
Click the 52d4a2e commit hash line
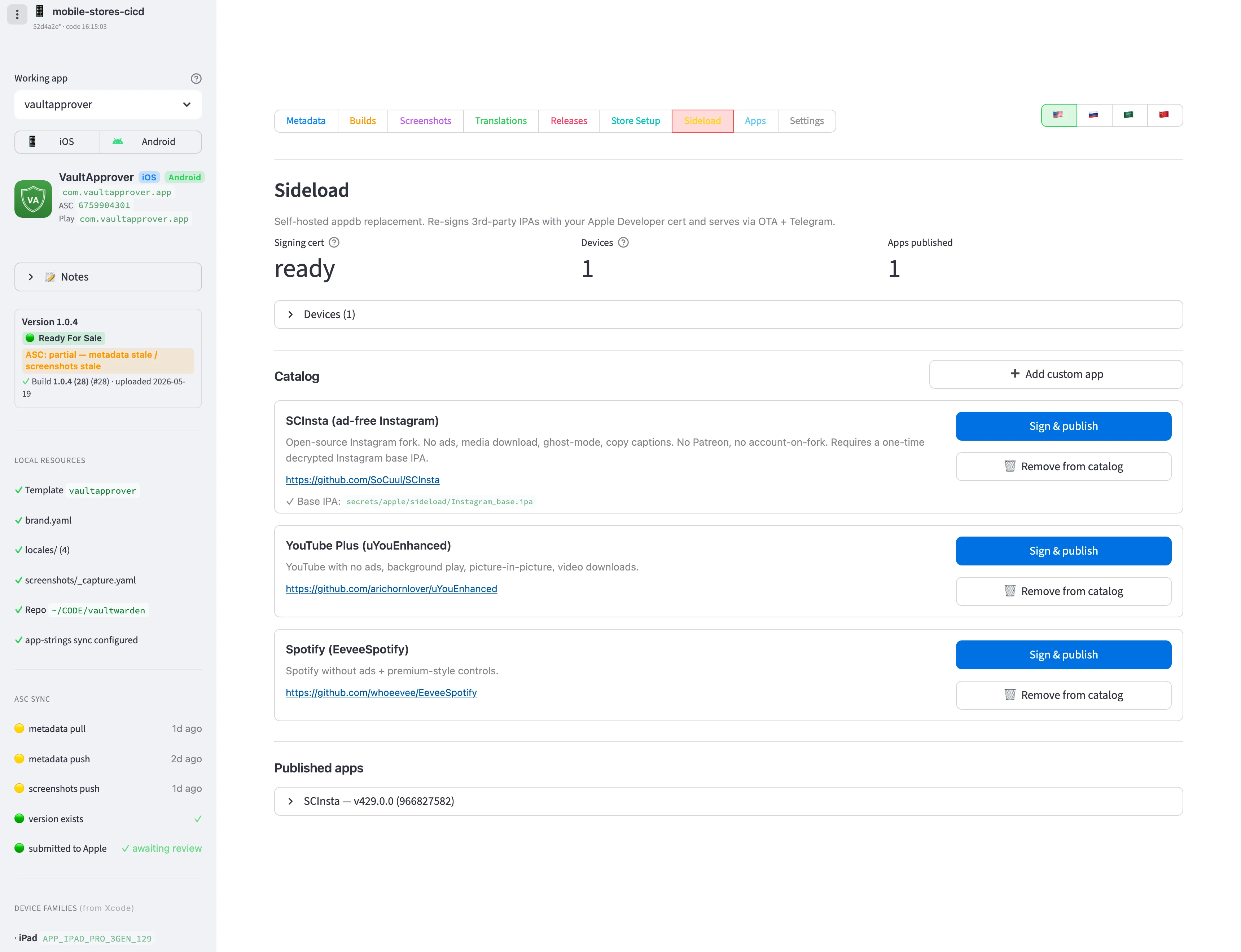point(70,27)
